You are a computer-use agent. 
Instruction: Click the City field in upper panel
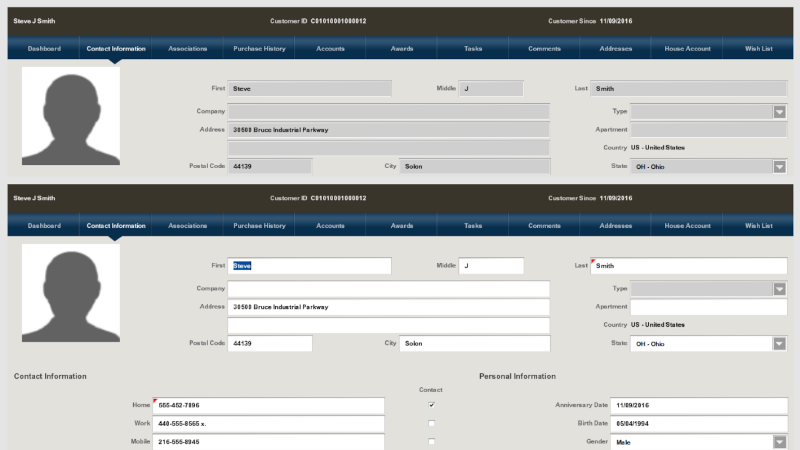click(x=475, y=166)
